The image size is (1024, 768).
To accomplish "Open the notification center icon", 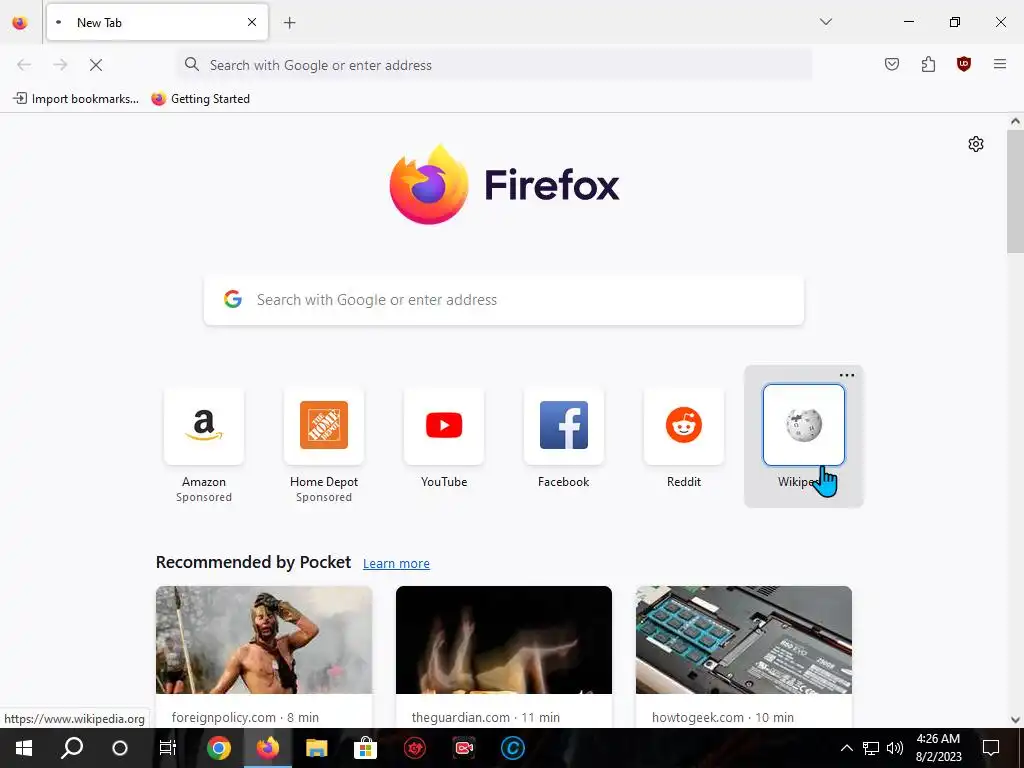I will tap(991, 748).
